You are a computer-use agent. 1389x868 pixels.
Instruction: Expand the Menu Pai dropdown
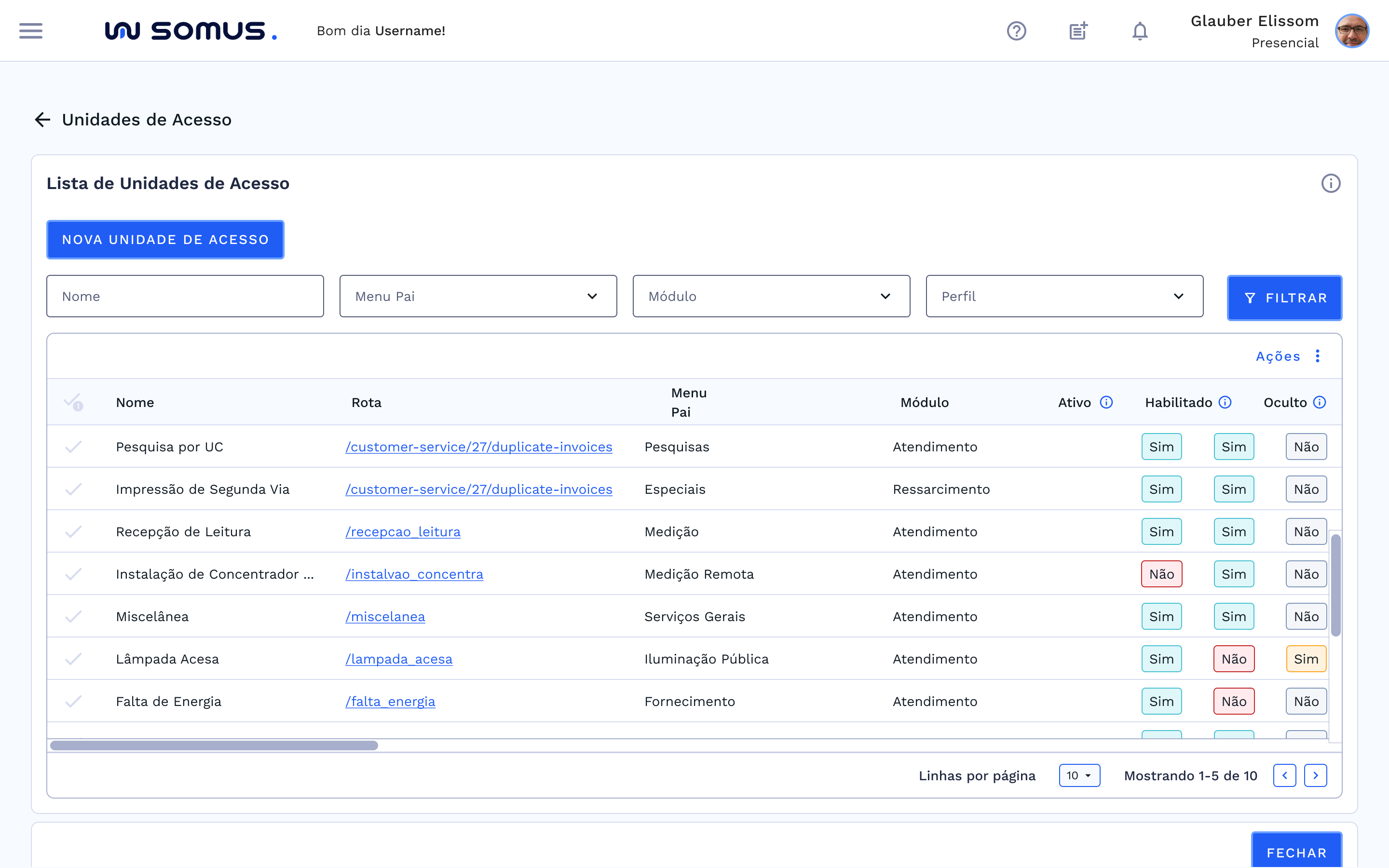(477, 296)
